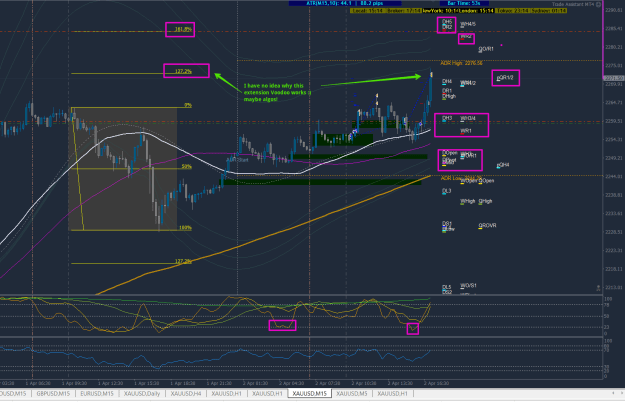Viewport: 625px width, 402px height.
Task: Switch to the XAUUSD,M5 chart tab
Action: click(352, 394)
